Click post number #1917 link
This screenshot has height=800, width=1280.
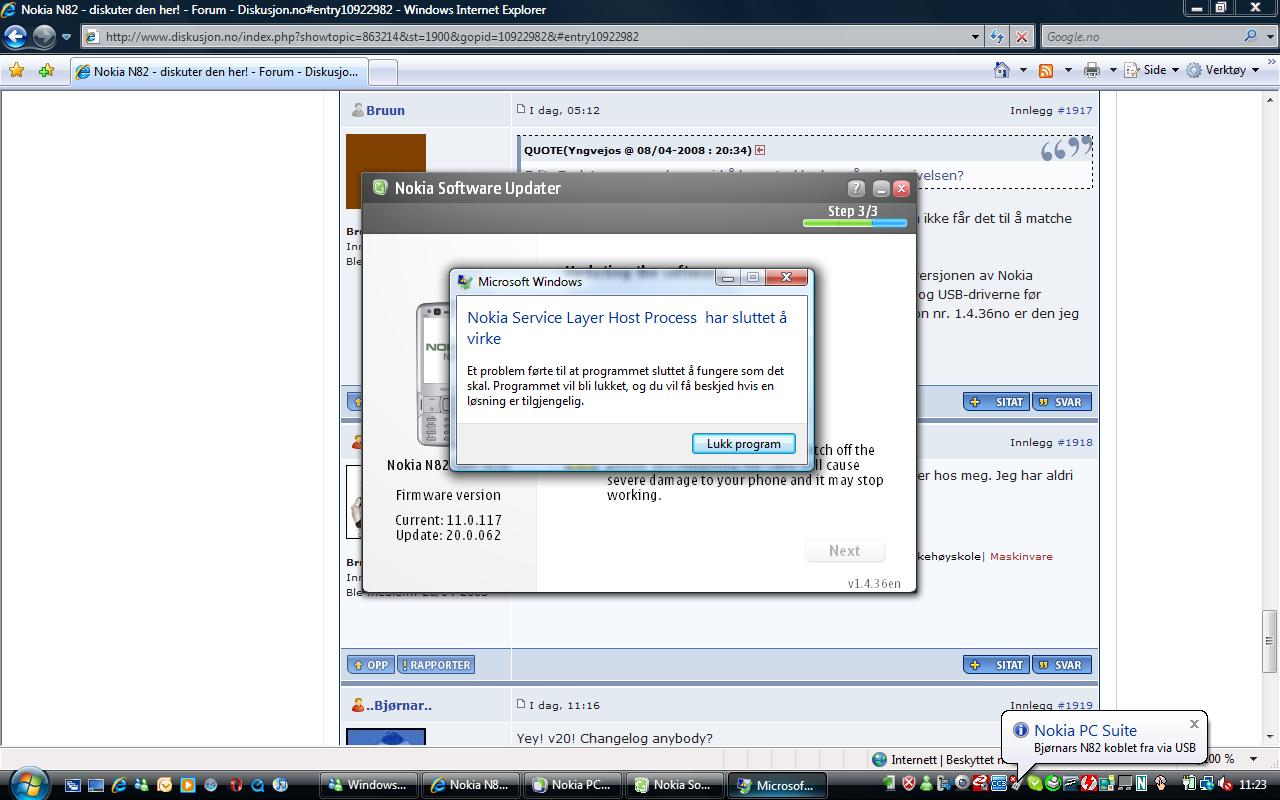point(1075,110)
